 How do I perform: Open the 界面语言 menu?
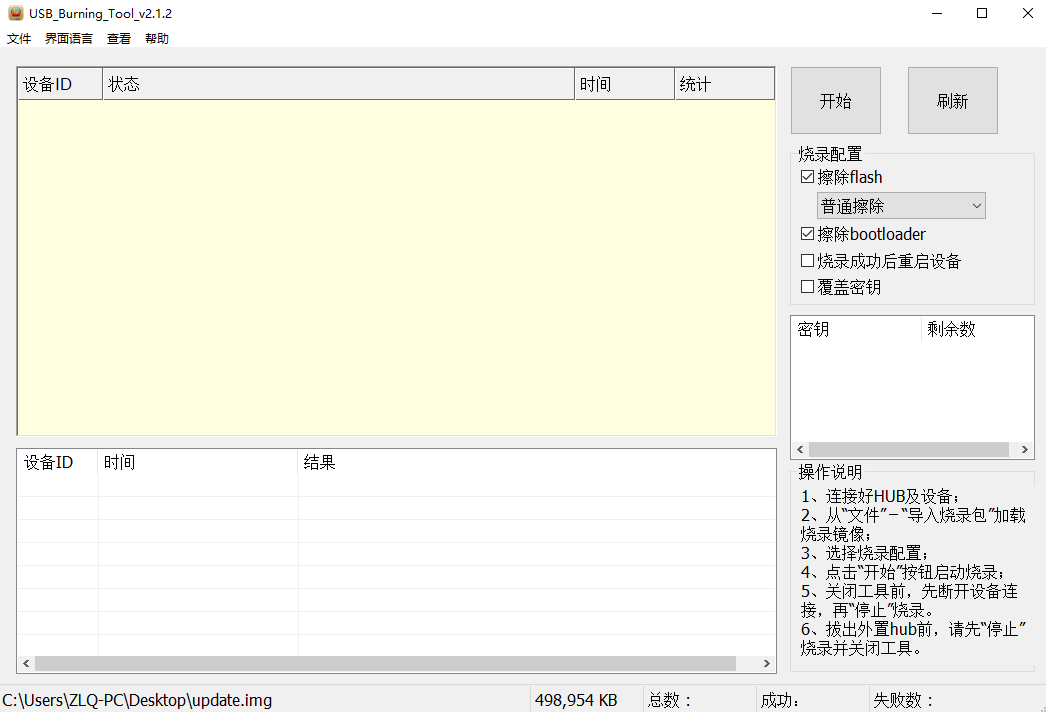click(69, 39)
